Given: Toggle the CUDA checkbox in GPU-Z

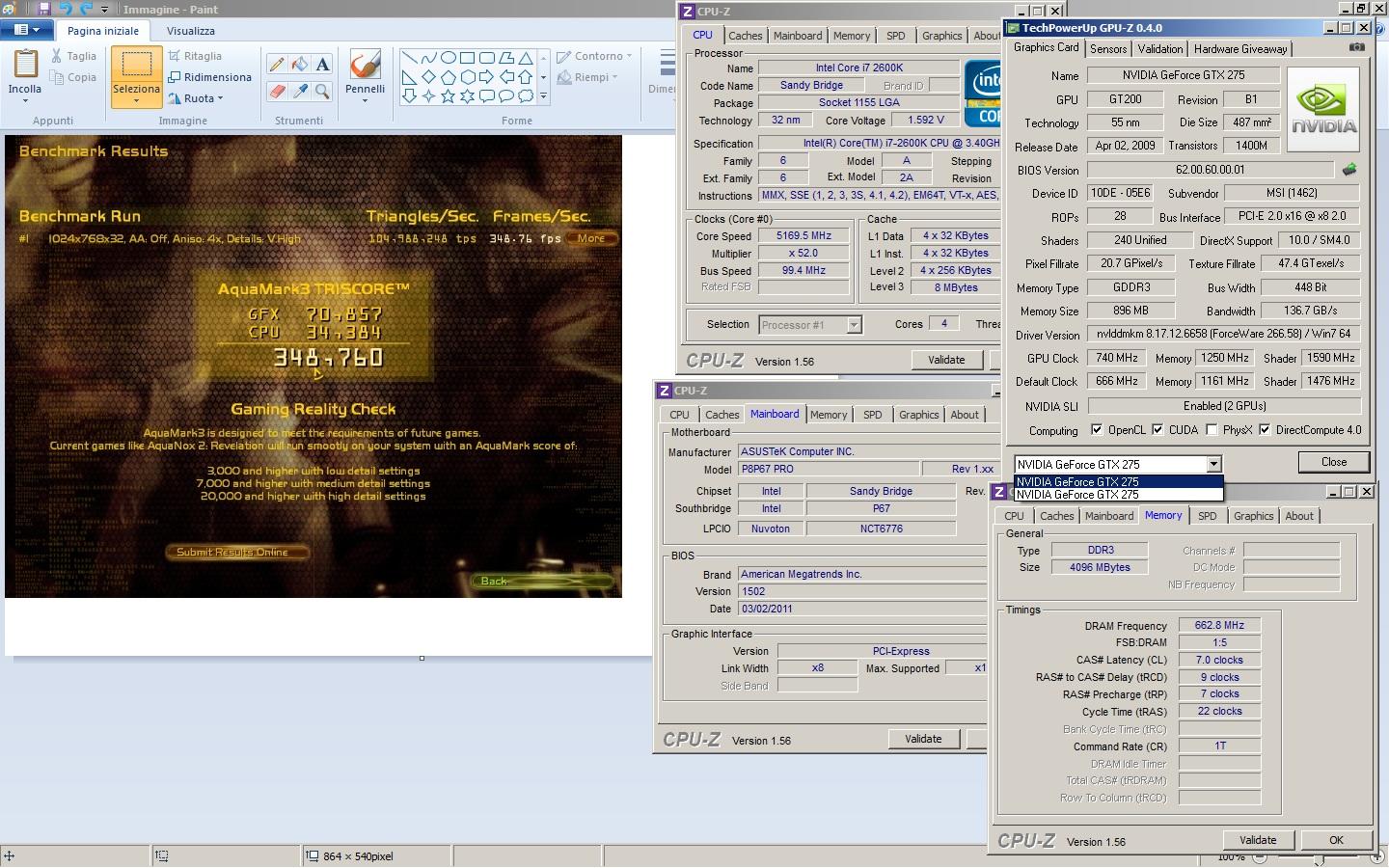Looking at the screenshot, I should 1157,430.
